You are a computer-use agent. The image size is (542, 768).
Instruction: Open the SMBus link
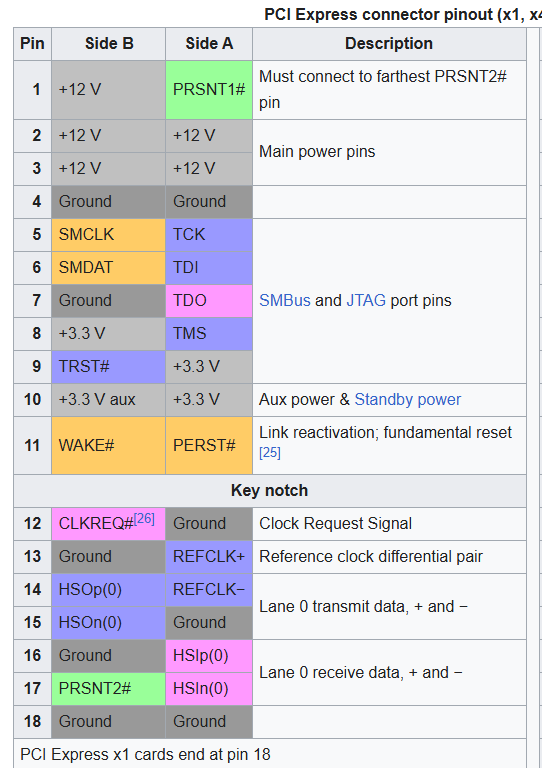284,300
